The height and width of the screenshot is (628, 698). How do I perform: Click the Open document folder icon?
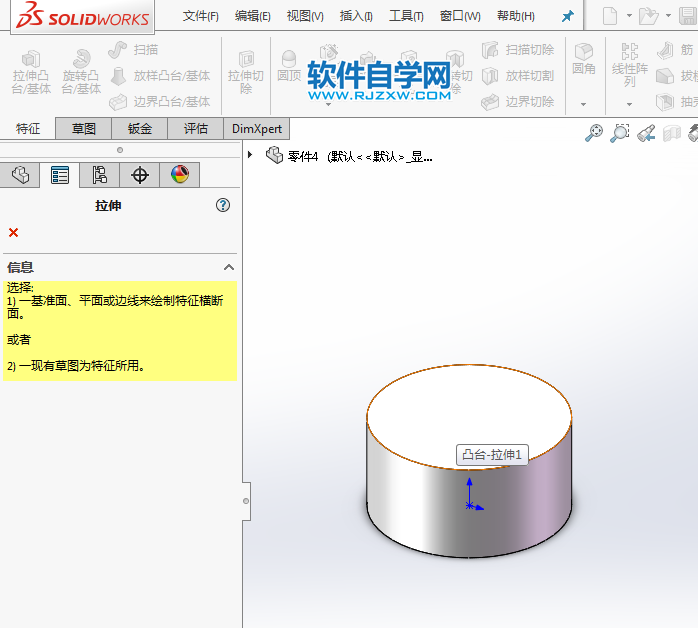pyautogui.click(x=648, y=16)
